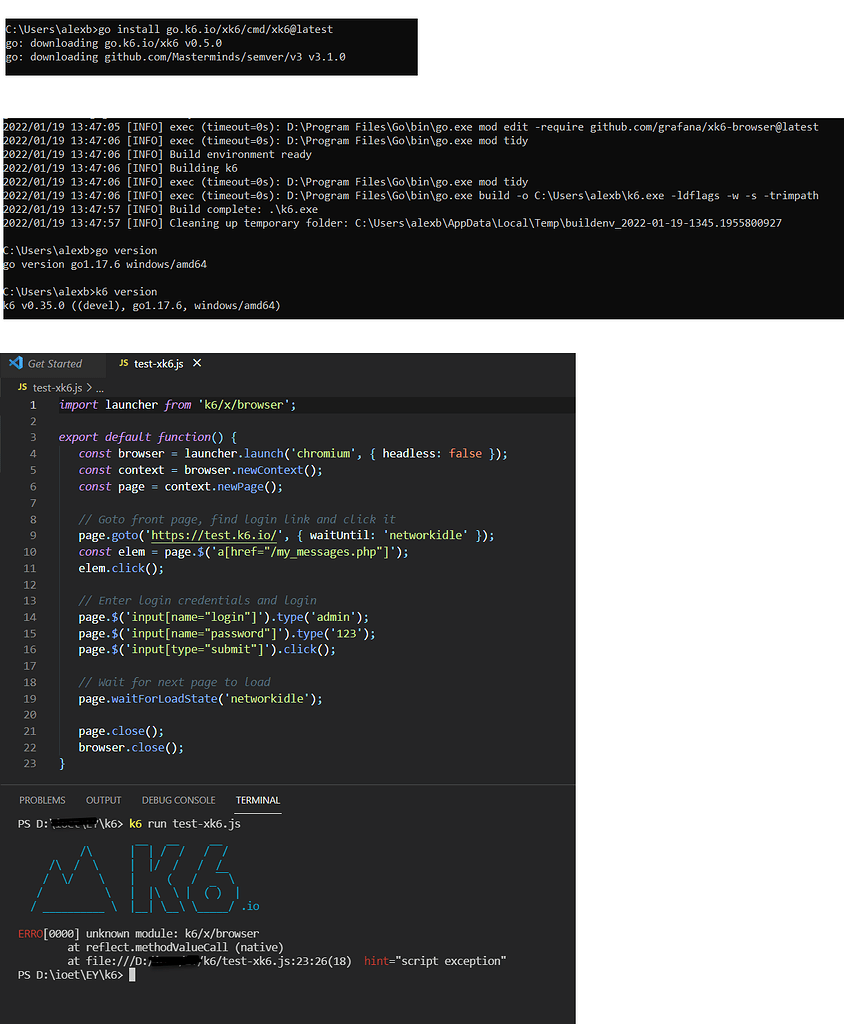Switch to the test-xk6.js editor tab
This screenshot has height=1024, width=844.
pos(159,364)
